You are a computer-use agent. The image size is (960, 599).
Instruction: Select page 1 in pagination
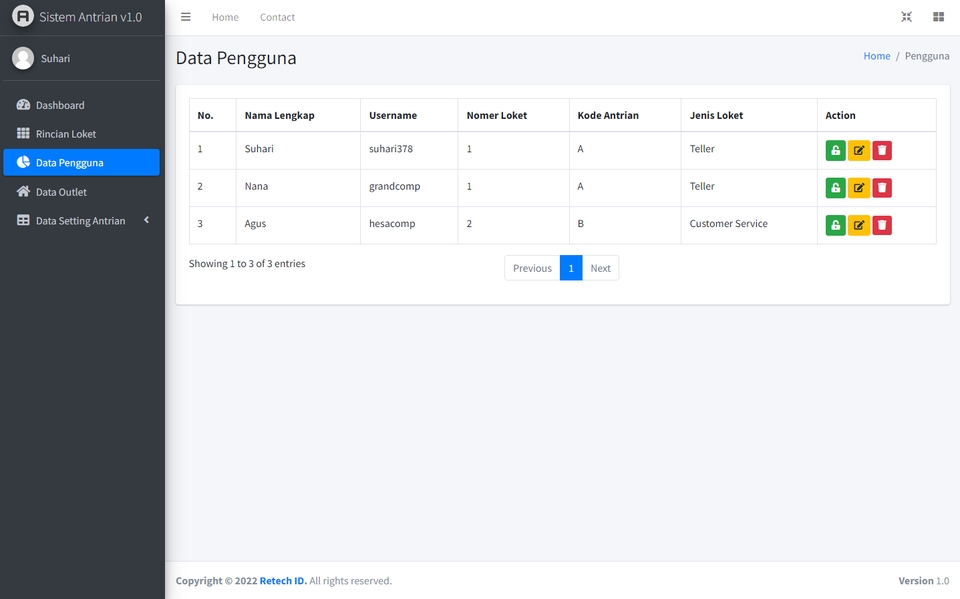point(571,268)
